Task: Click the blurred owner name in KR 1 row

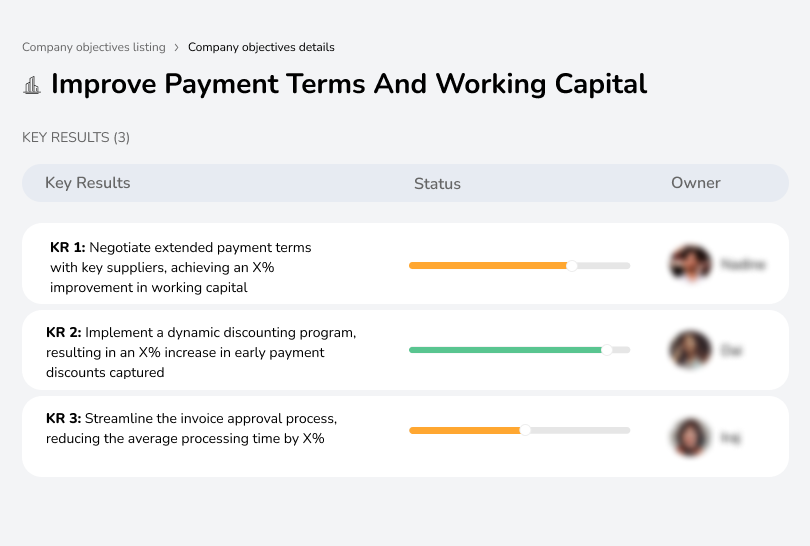Action: click(743, 264)
